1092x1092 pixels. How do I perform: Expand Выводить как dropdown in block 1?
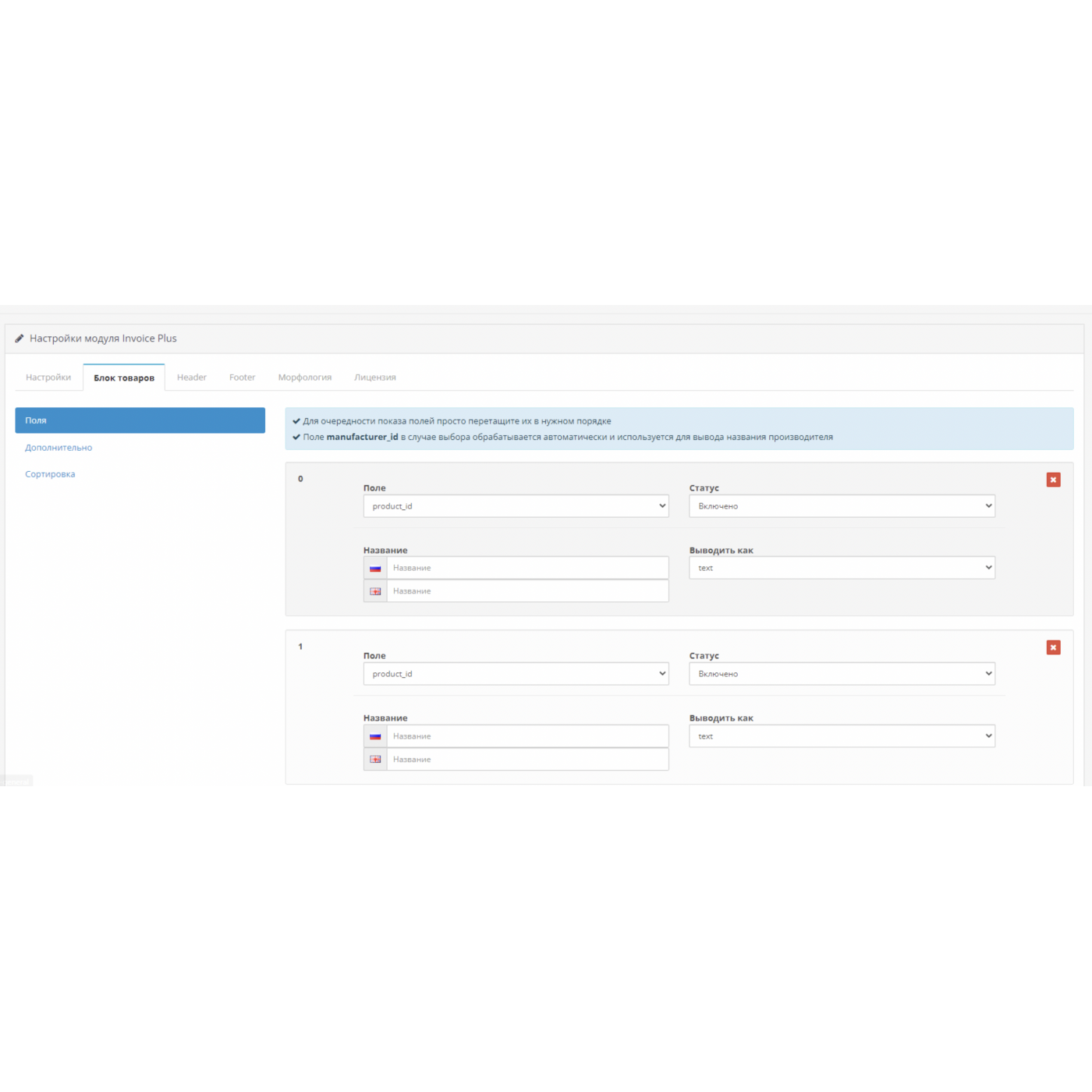pyautogui.click(x=842, y=736)
